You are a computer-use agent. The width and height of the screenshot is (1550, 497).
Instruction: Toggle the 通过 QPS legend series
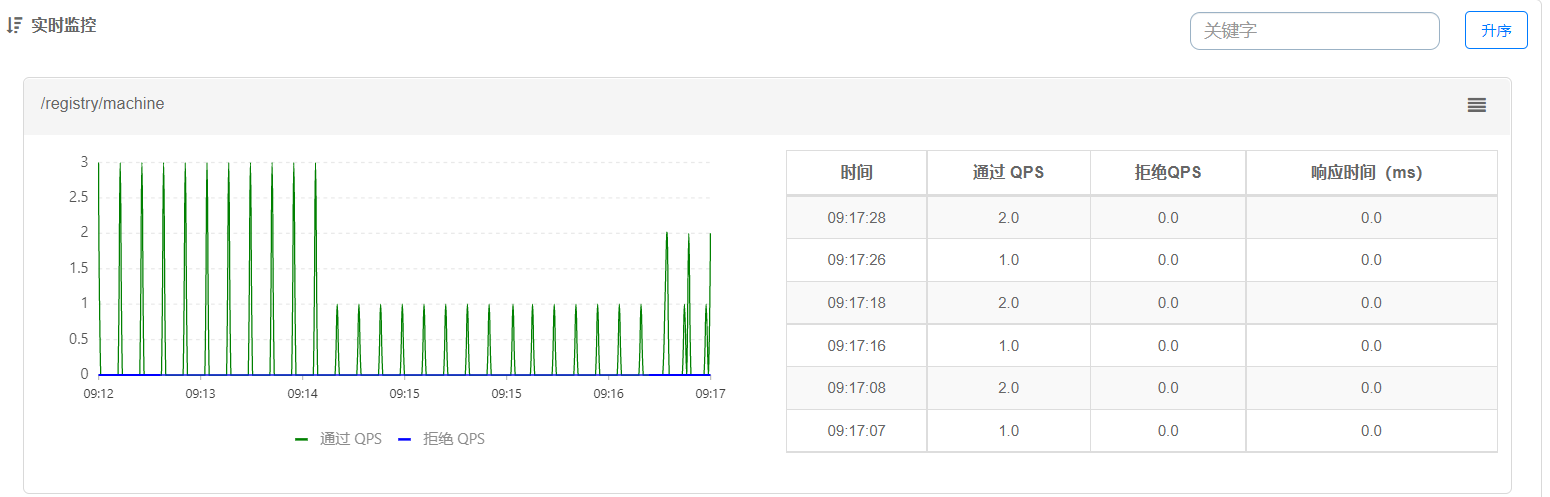point(339,439)
